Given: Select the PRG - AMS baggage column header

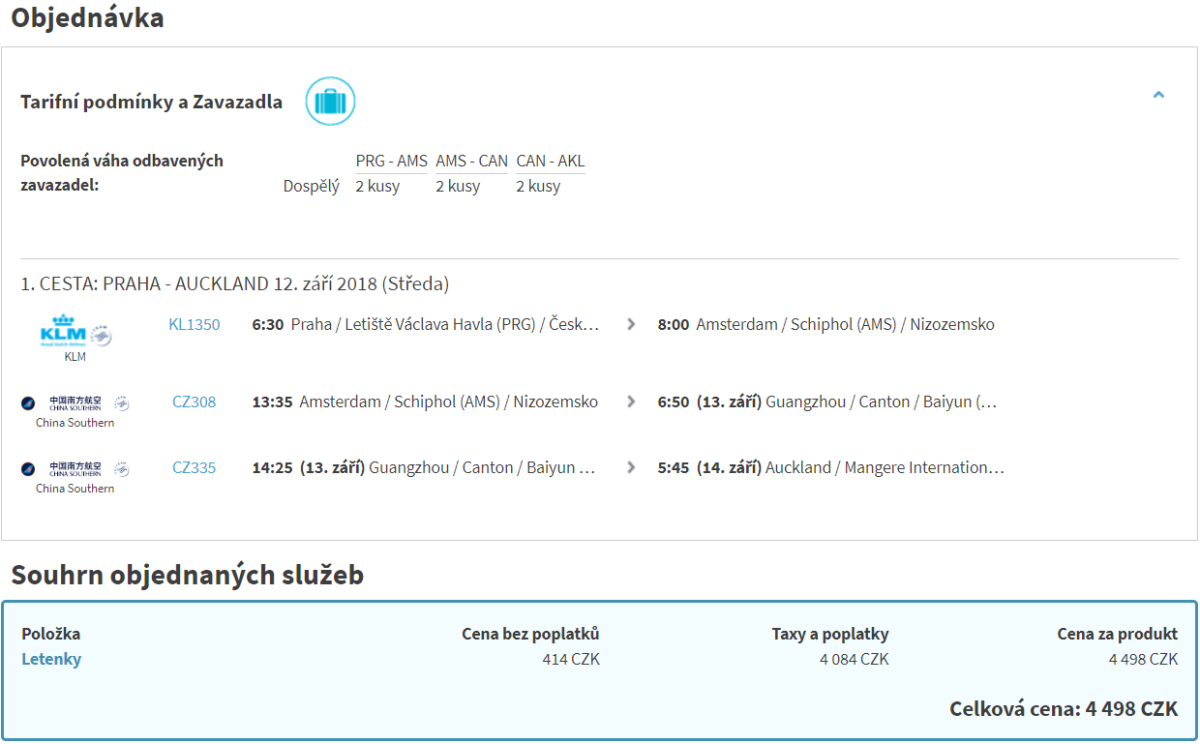Looking at the screenshot, I should pyautogui.click(x=391, y=161).
